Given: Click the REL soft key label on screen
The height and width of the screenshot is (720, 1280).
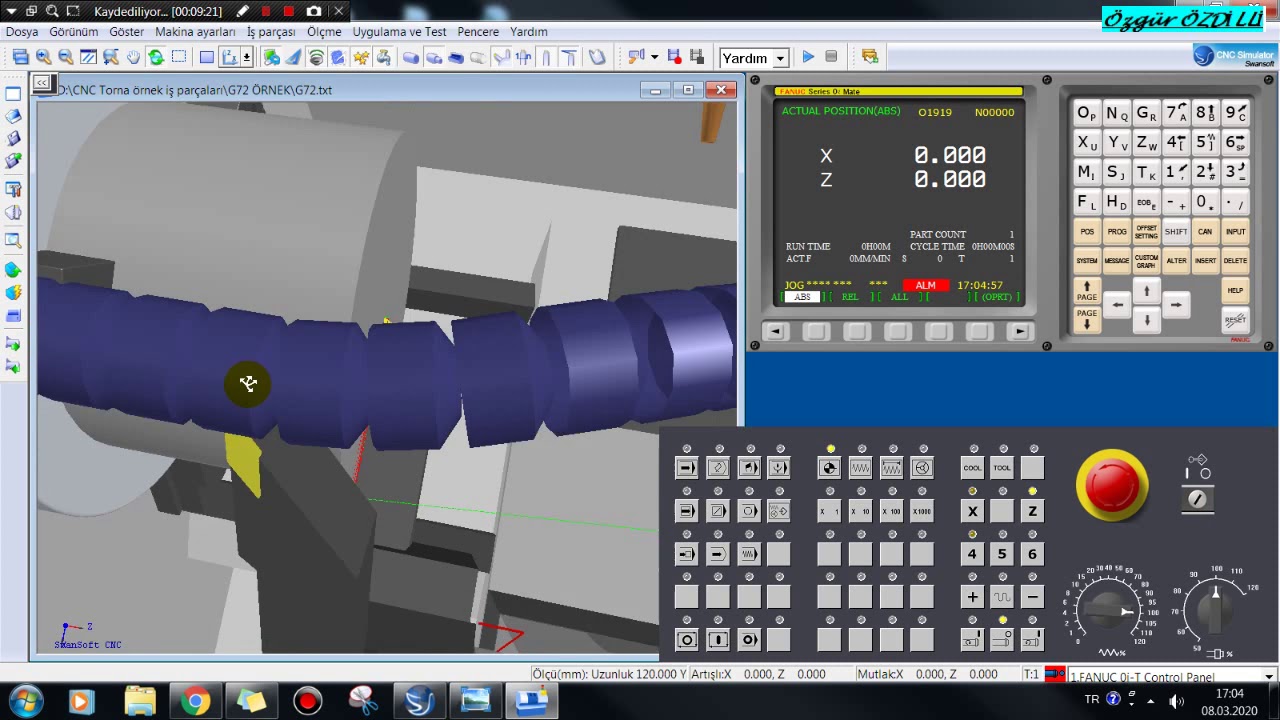Looking at the screenshot, I should [850, 297].
